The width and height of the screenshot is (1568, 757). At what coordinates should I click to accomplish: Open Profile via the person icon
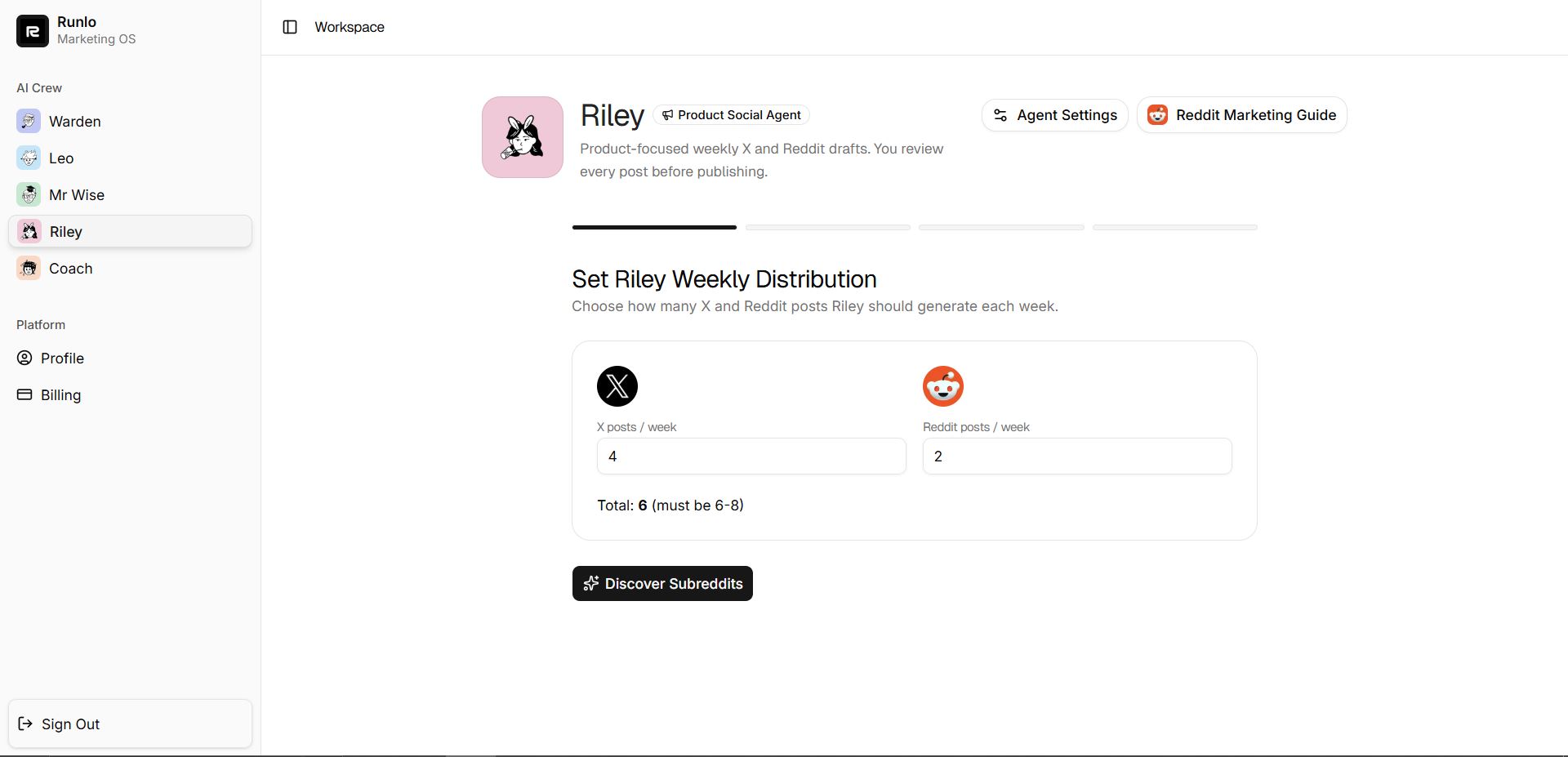click(x=24, y=358)
